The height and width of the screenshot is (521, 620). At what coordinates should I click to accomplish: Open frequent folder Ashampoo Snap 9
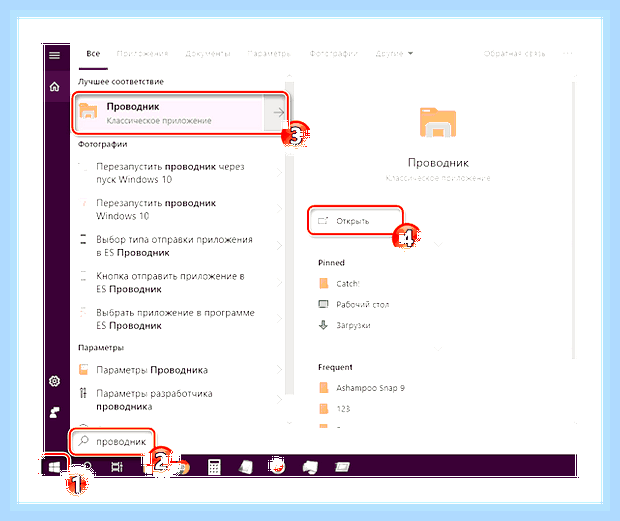370,388
